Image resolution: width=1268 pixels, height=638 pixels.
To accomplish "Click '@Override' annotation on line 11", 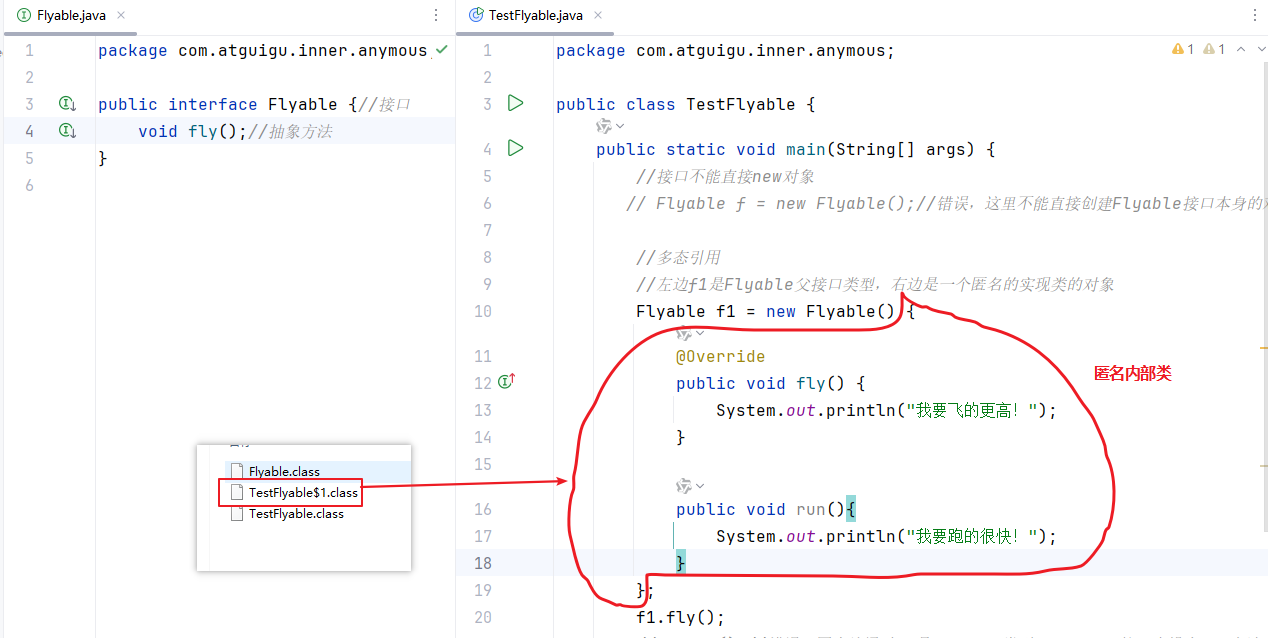I will pyautogui.click(x=721, y=356).
